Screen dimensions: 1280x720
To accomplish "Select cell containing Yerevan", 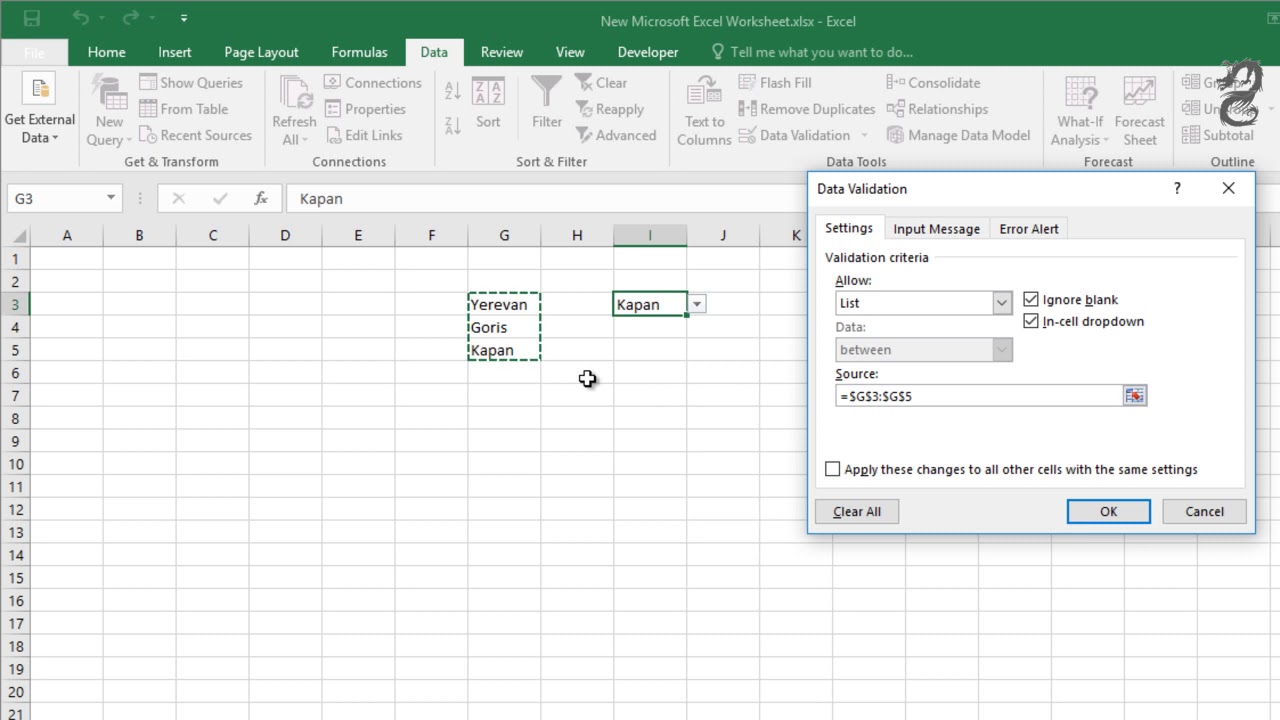I will click(504, 304).
